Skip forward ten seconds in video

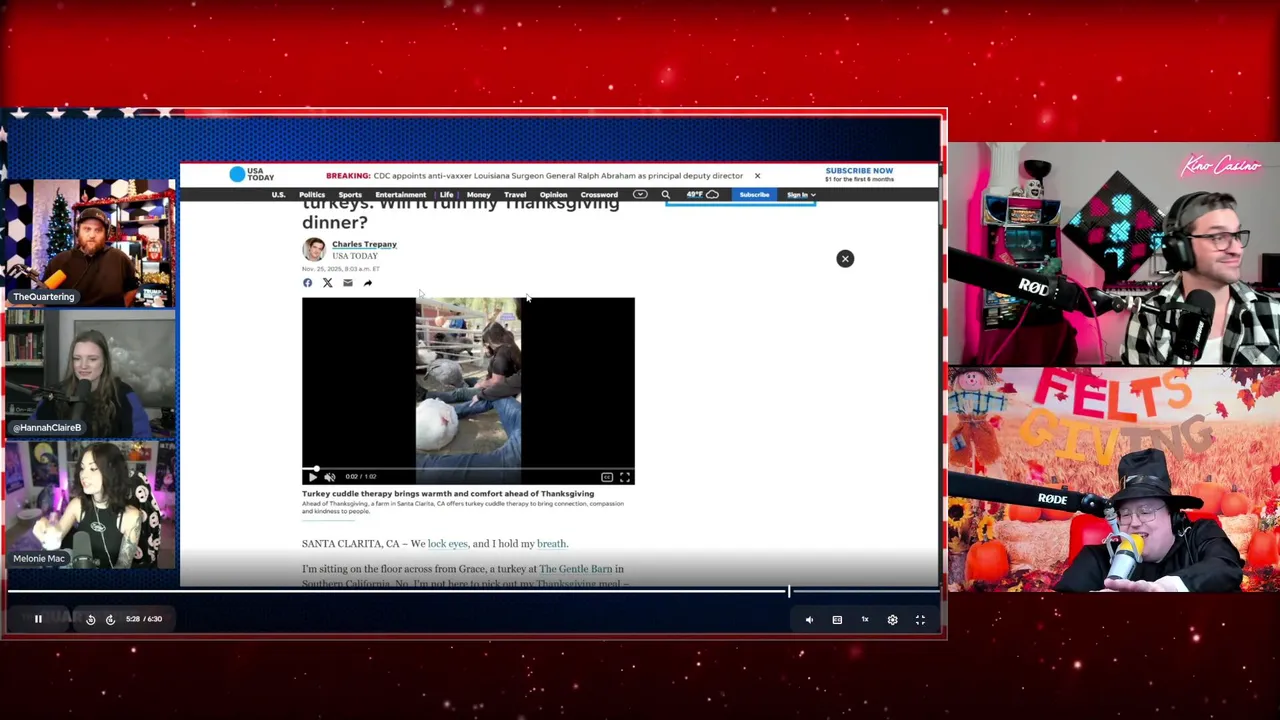pyautogui.click(x=110, y=619)
